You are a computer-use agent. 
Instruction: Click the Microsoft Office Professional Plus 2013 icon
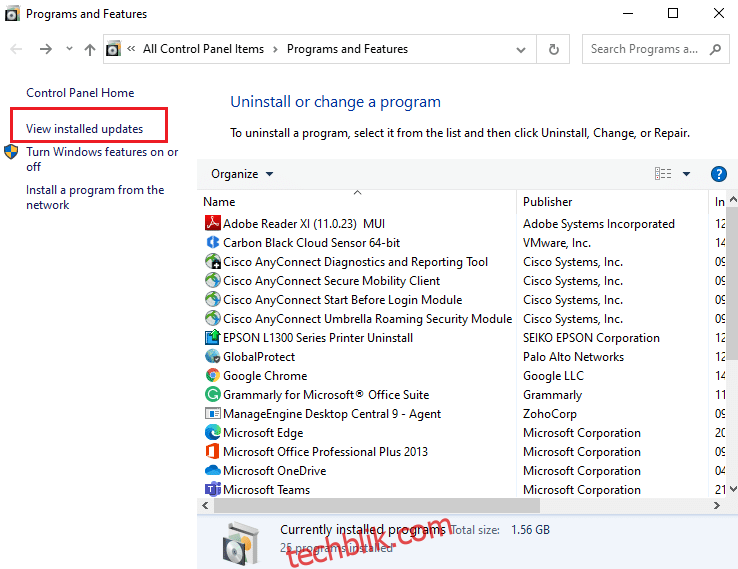pyautogui.click(x=213, y=451)
